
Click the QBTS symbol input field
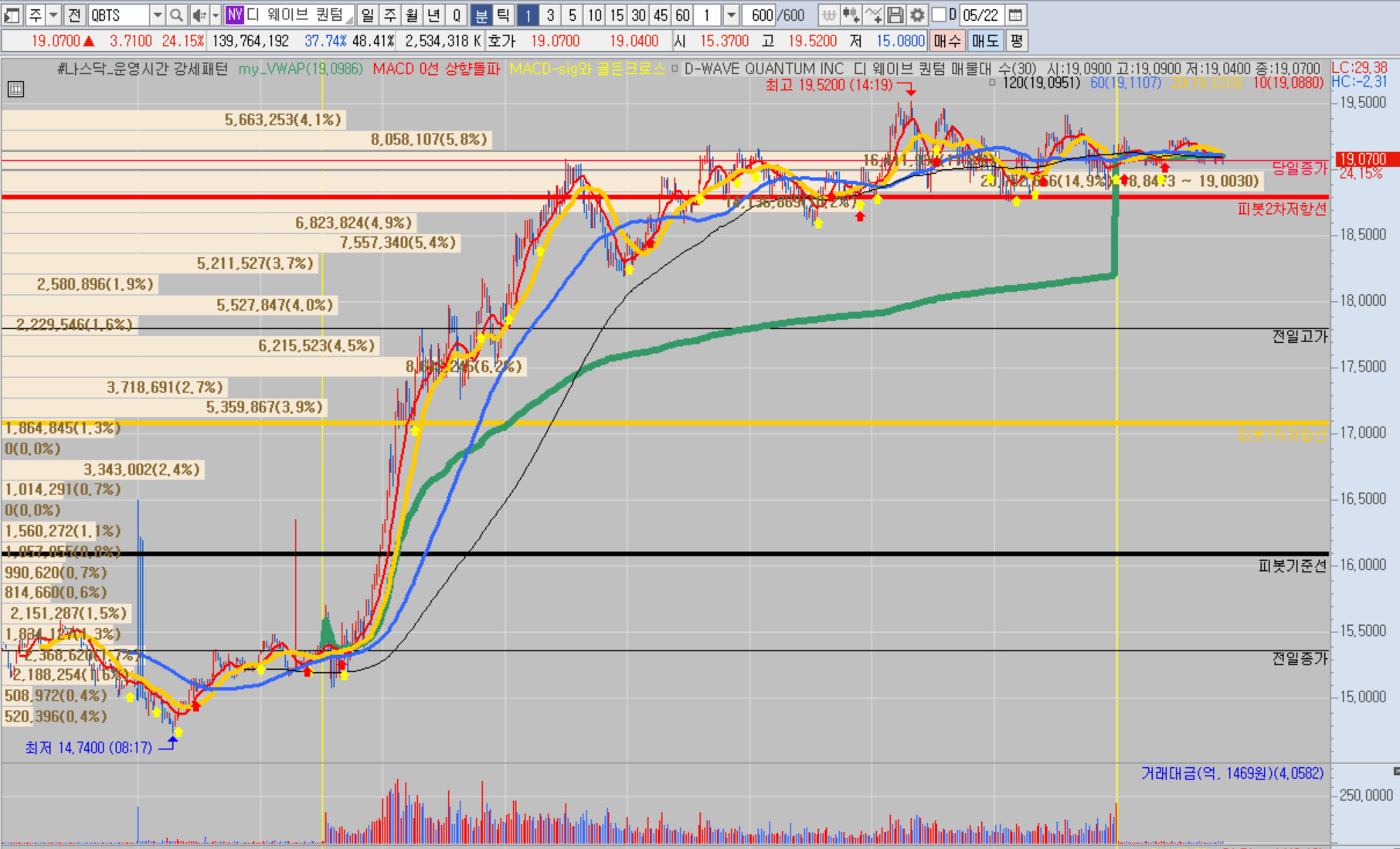118,15
